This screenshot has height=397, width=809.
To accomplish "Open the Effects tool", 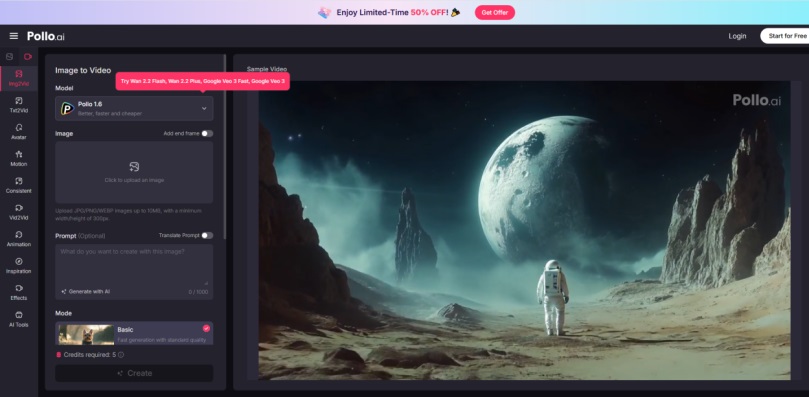I will 19,293.
